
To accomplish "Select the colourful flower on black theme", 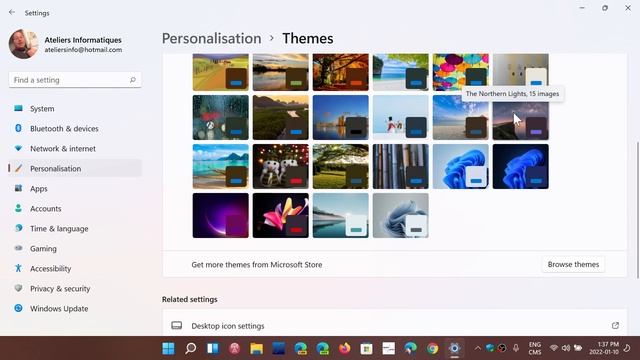I will pyautogui.click(x=280, y=216).
